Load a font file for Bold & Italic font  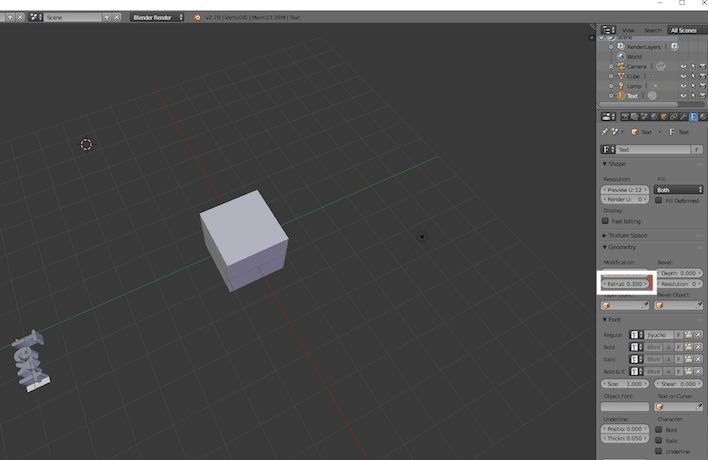click(x=688, y=371)
